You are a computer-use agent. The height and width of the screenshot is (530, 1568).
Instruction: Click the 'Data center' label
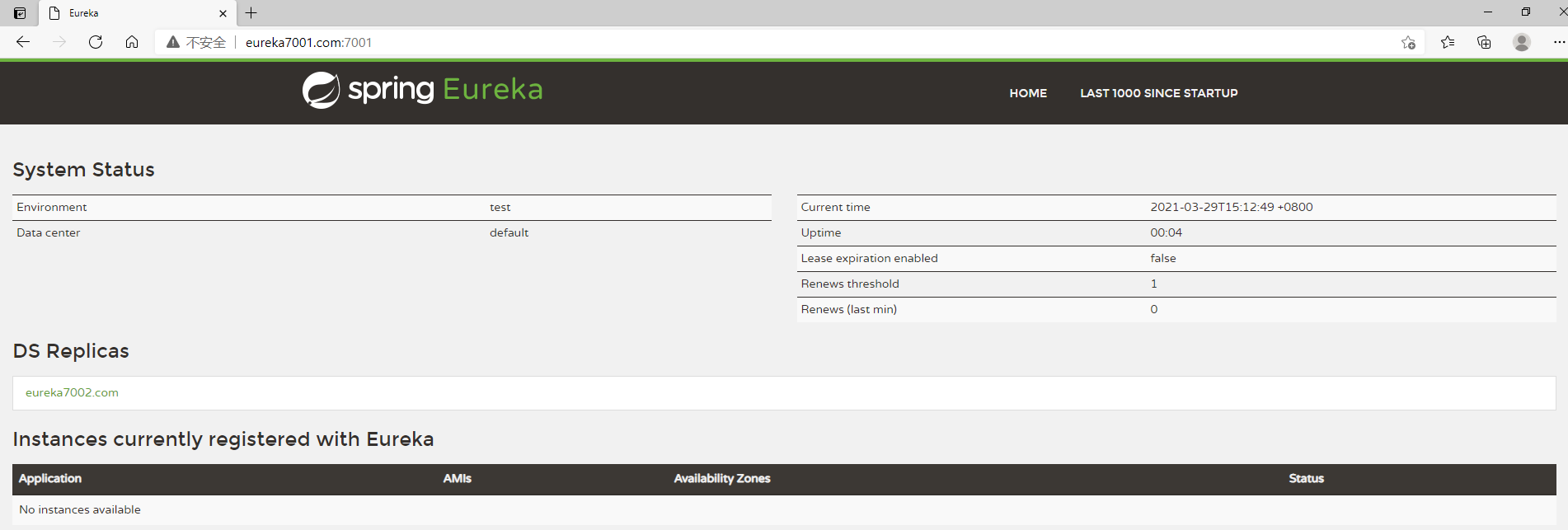coord(49,232)
